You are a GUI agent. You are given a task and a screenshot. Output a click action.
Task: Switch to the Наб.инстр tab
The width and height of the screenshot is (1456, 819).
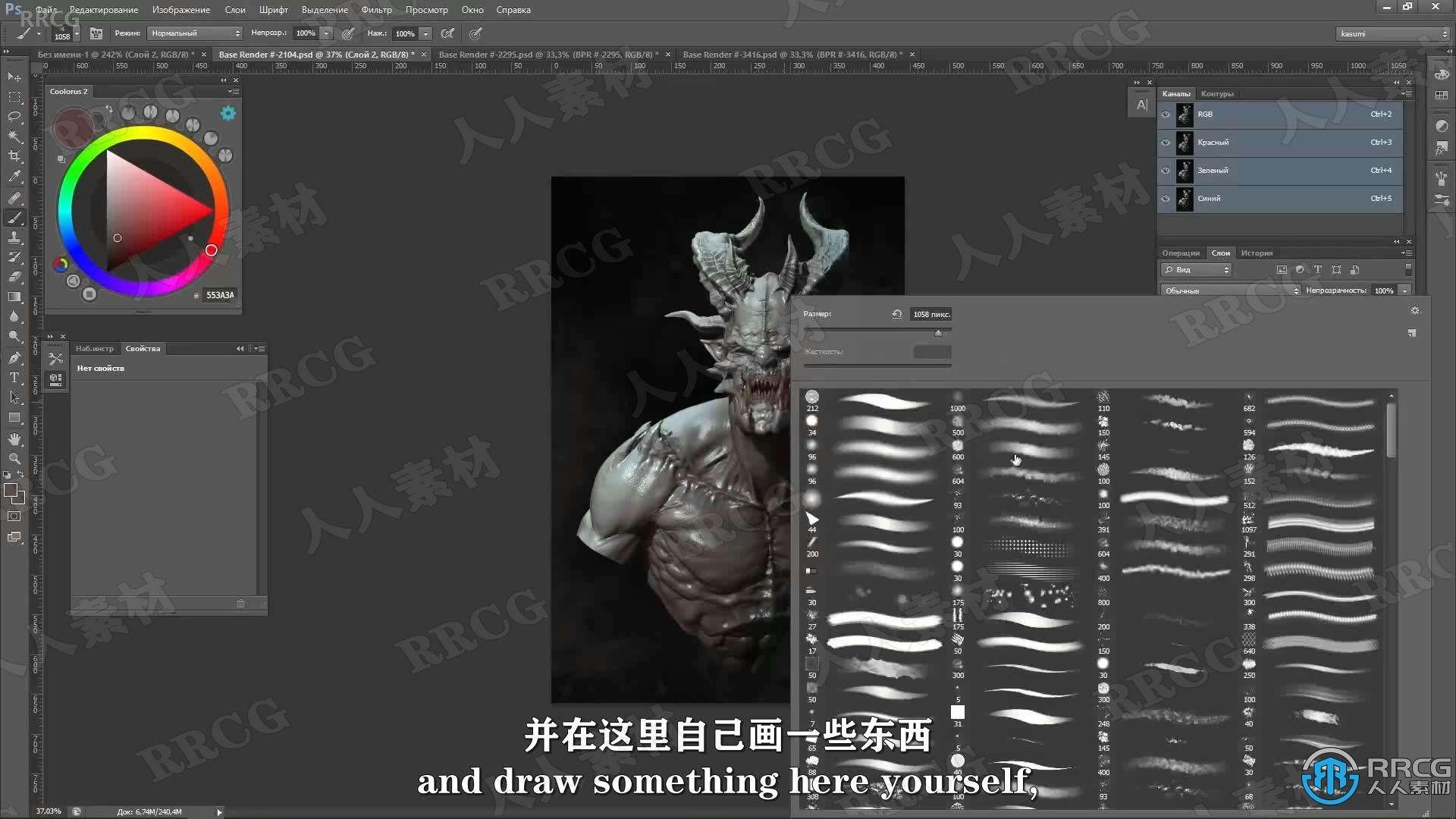point(95,349)
